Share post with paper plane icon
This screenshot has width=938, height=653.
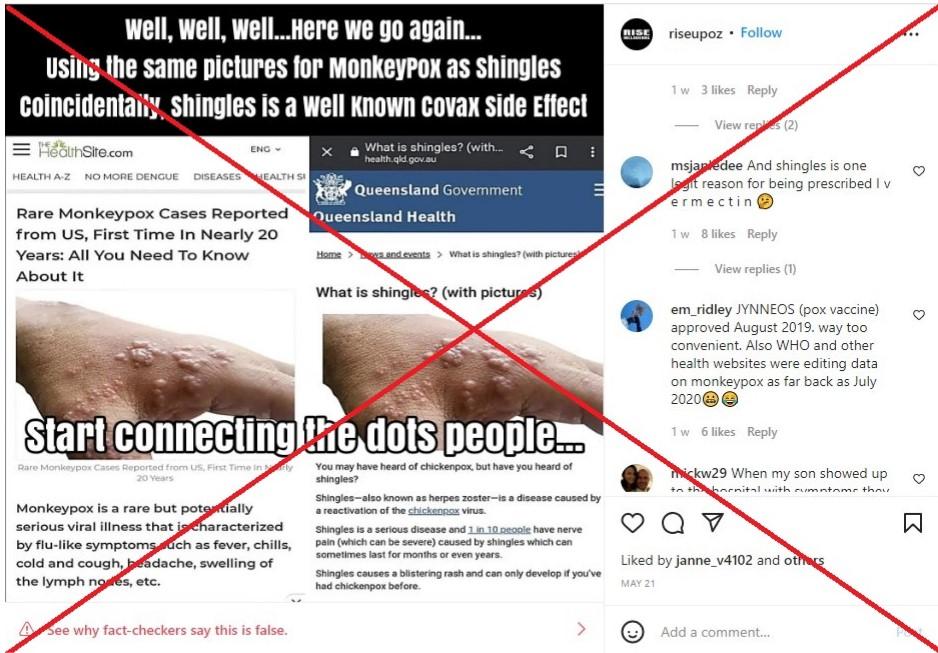[712, 522]
